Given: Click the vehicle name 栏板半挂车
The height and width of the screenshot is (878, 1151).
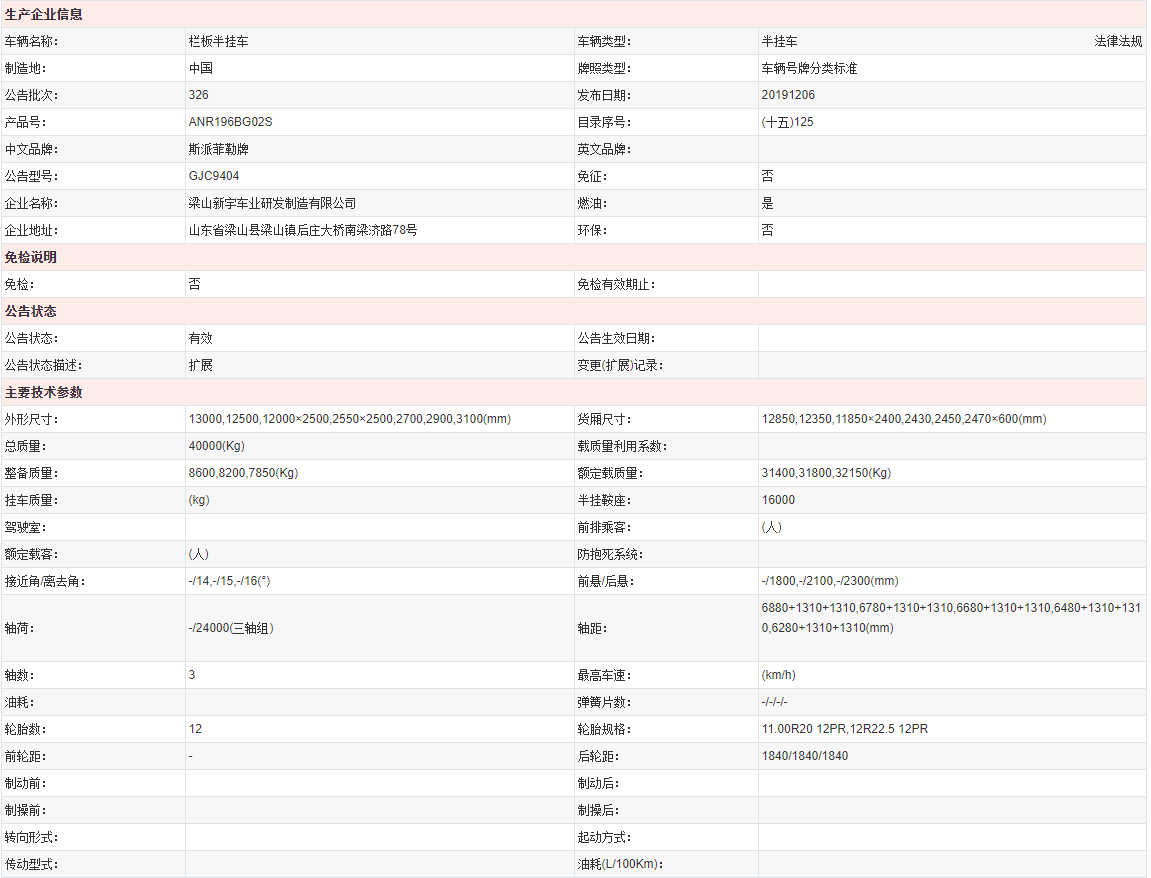Looking at the screenshot, I should (x=218, y=42).
